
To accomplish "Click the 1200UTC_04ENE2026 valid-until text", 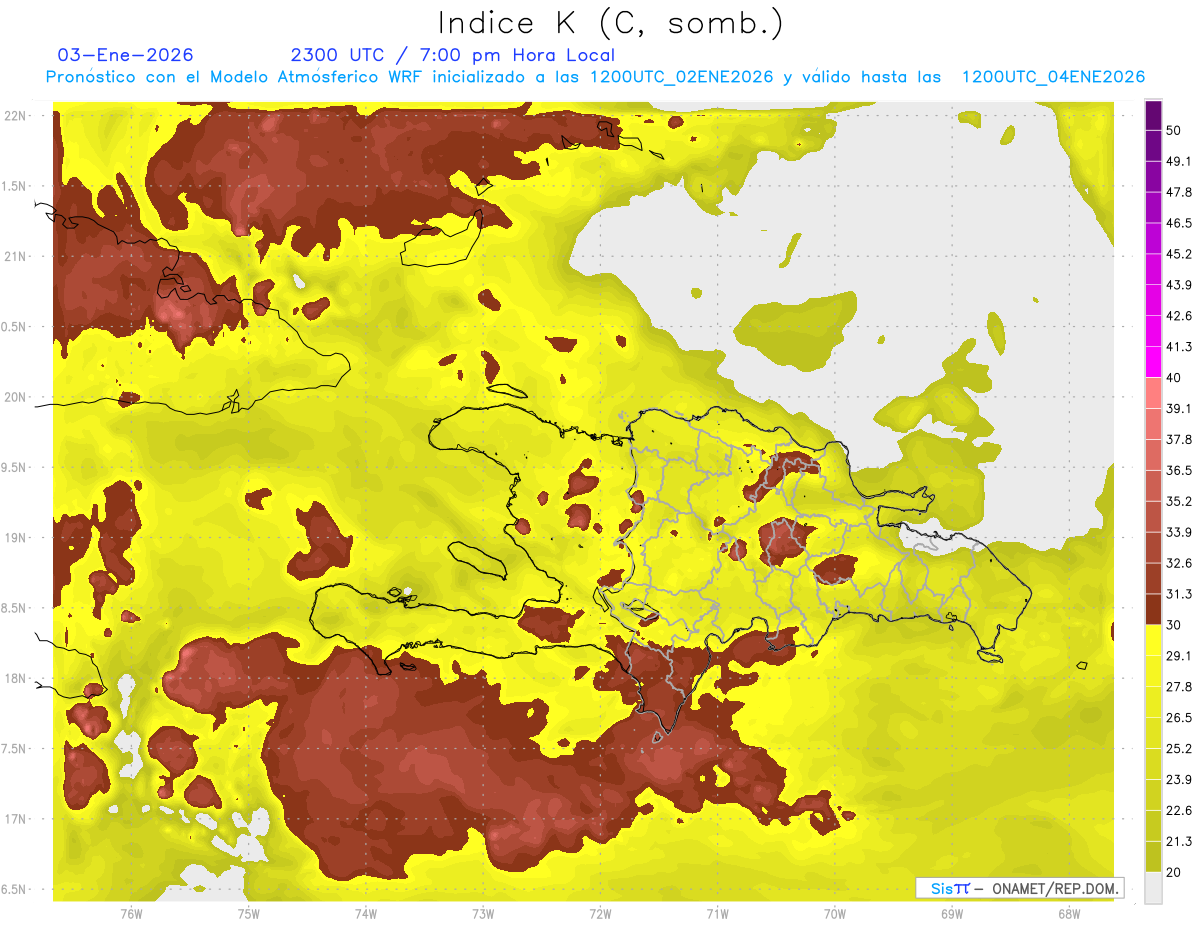I will (1053, 77).
